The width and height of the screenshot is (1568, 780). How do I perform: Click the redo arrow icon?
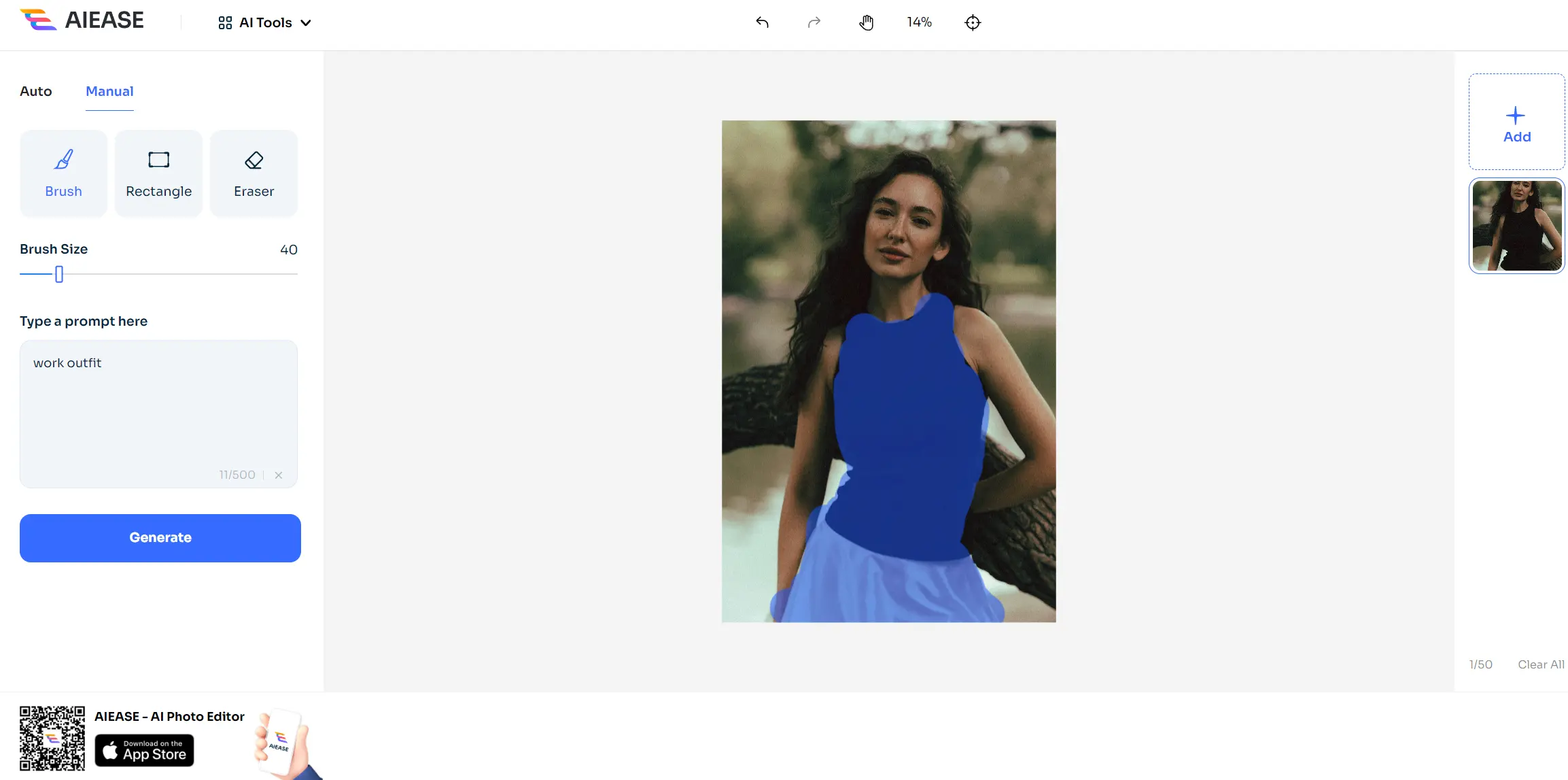tap(814, 22)
